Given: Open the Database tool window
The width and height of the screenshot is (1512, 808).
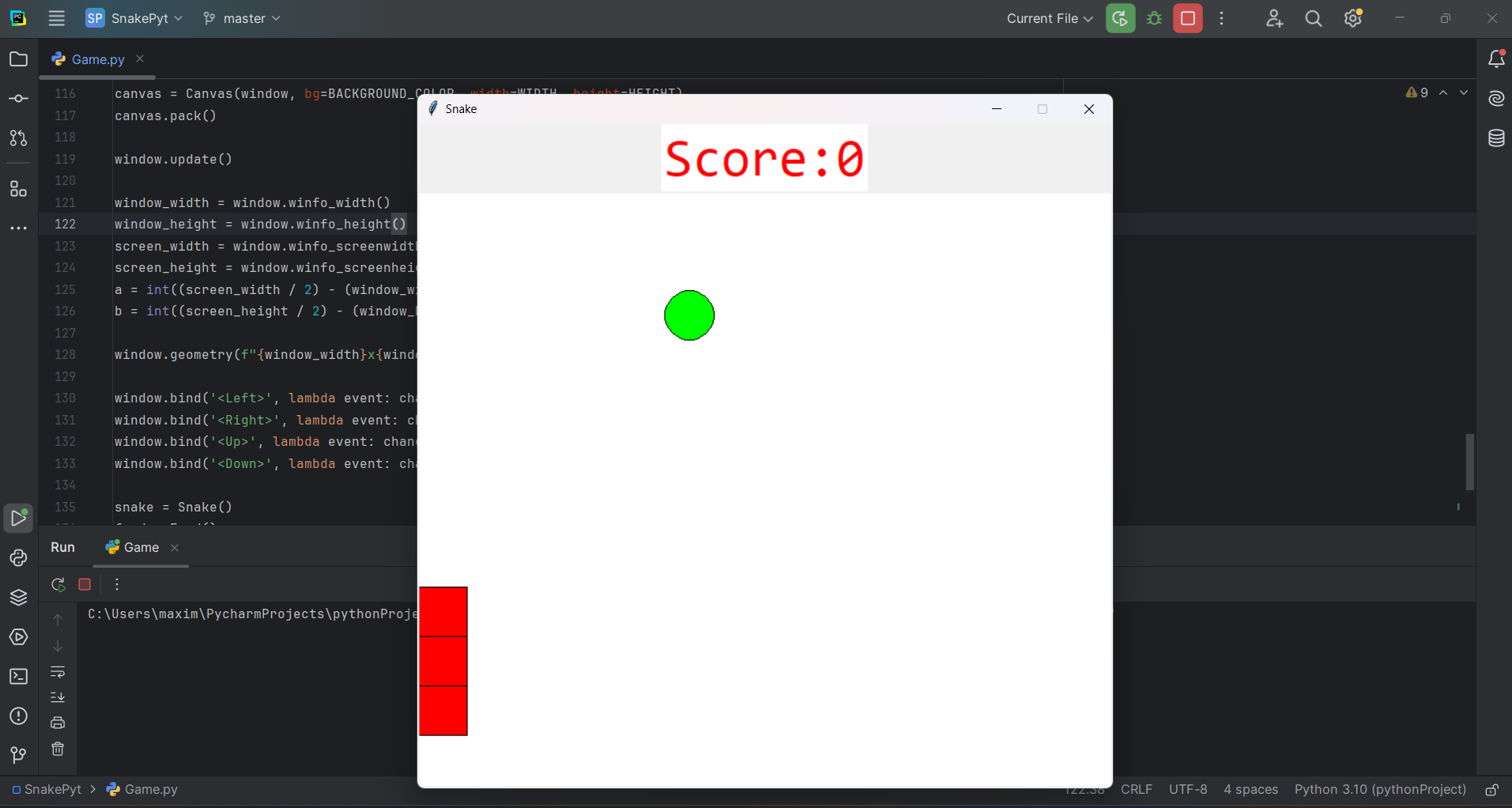Looking at the screenshot, I should tap(1496, 138).
